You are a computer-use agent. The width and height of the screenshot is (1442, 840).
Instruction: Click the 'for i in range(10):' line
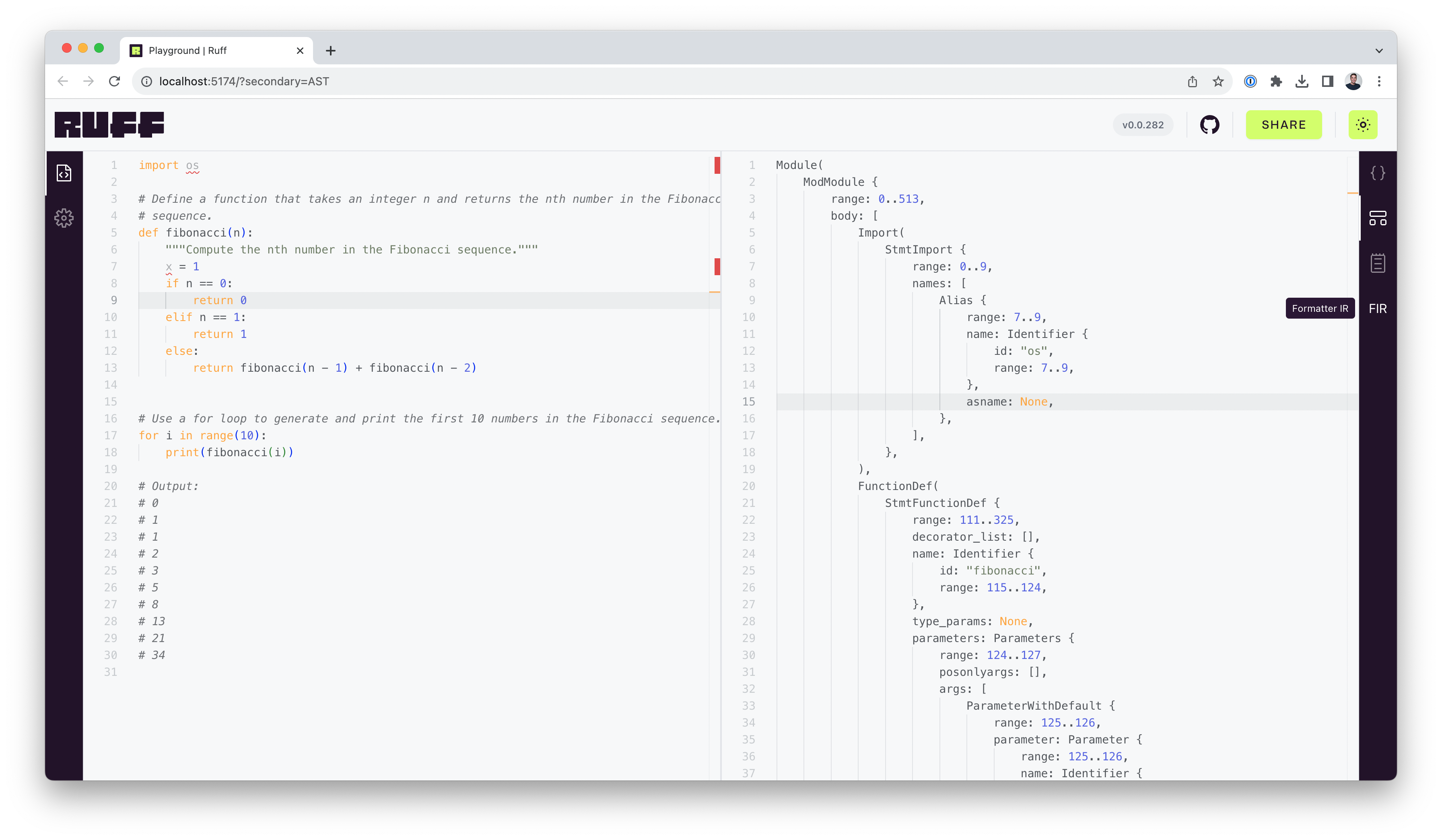pyautogui.click(x=202, y=435)
